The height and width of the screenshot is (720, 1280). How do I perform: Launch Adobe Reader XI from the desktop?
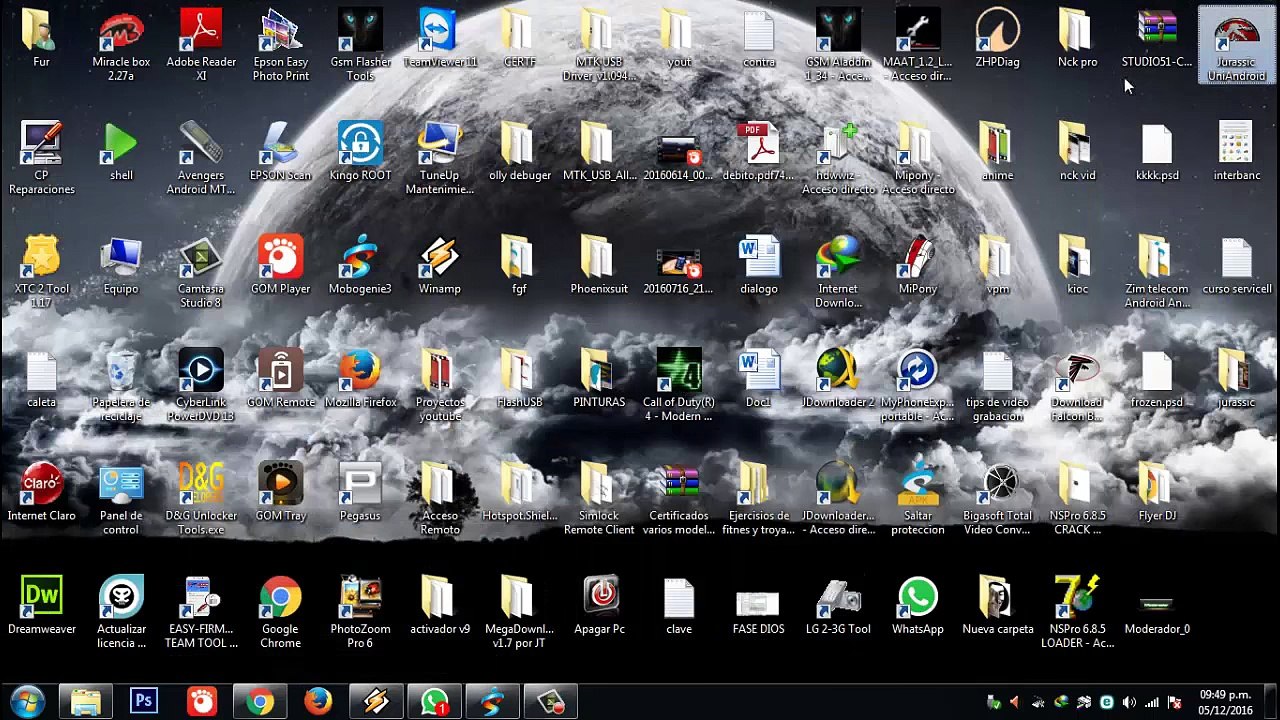pyautogui.click(x=201, y=45)
